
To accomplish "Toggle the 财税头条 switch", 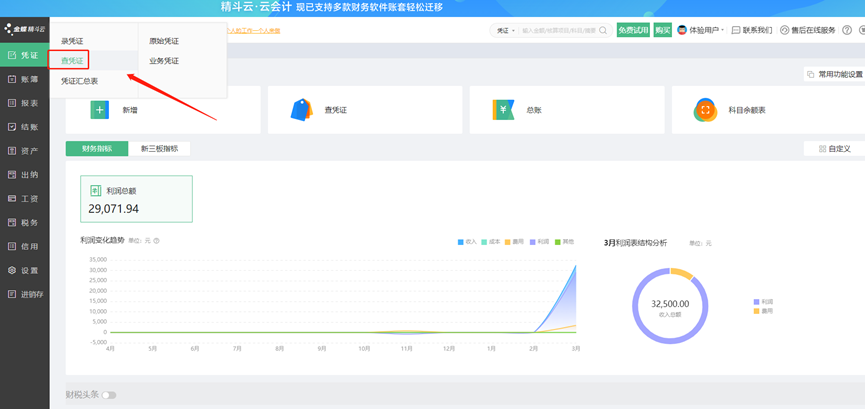I will click(109, 395).
